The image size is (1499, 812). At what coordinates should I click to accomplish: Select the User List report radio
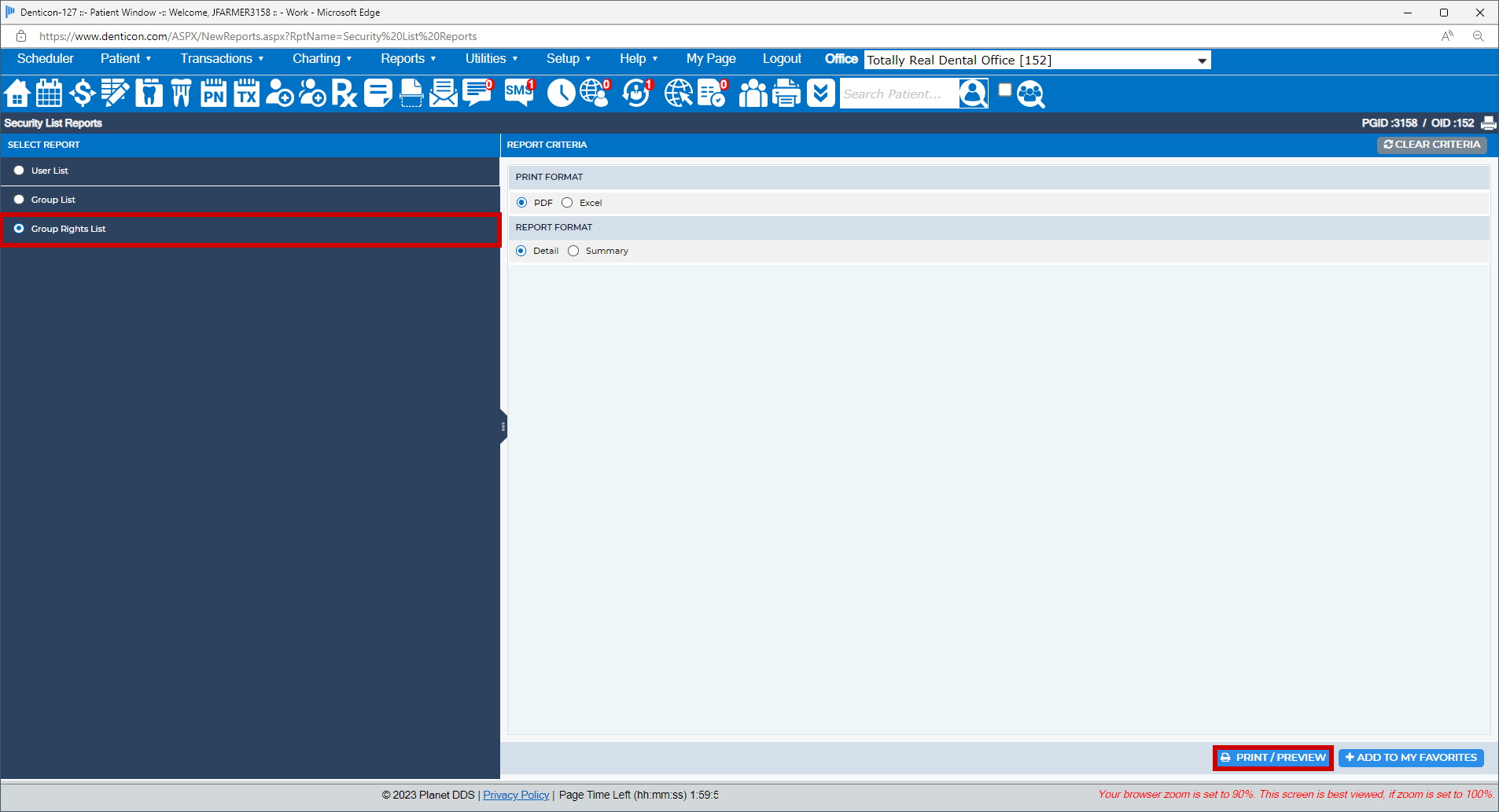pos(19,171)
